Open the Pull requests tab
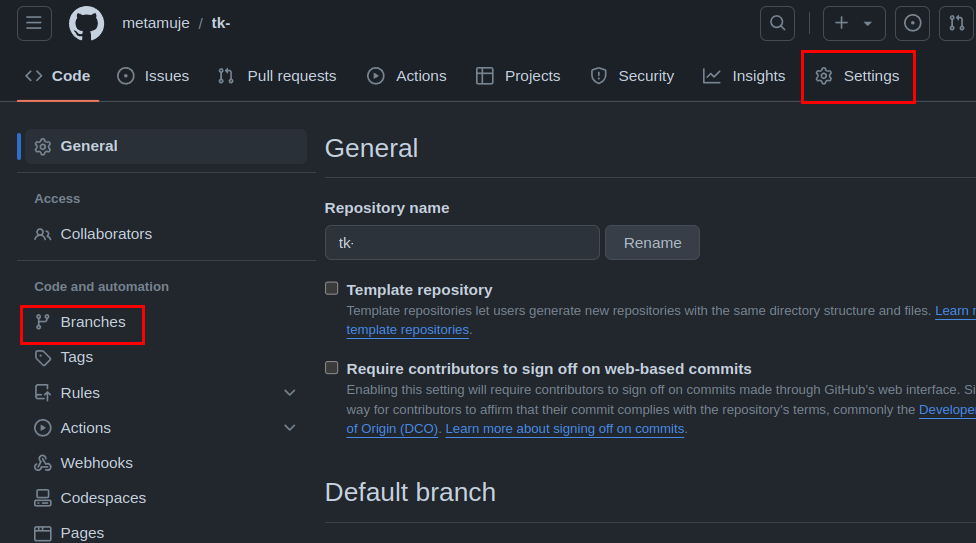This screenshot has height=543, width=976. 277,76
